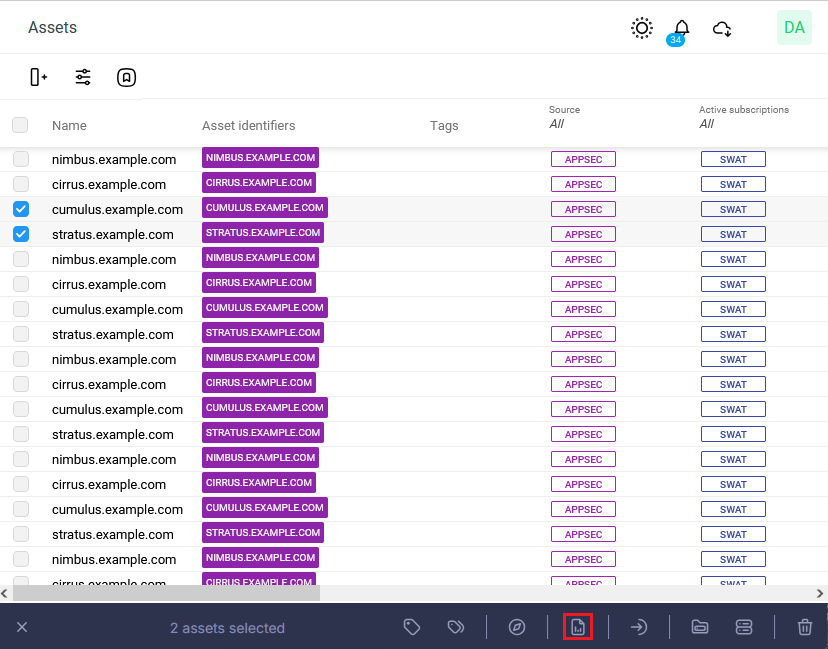Open the filter sliders icon

pos(83,77)
